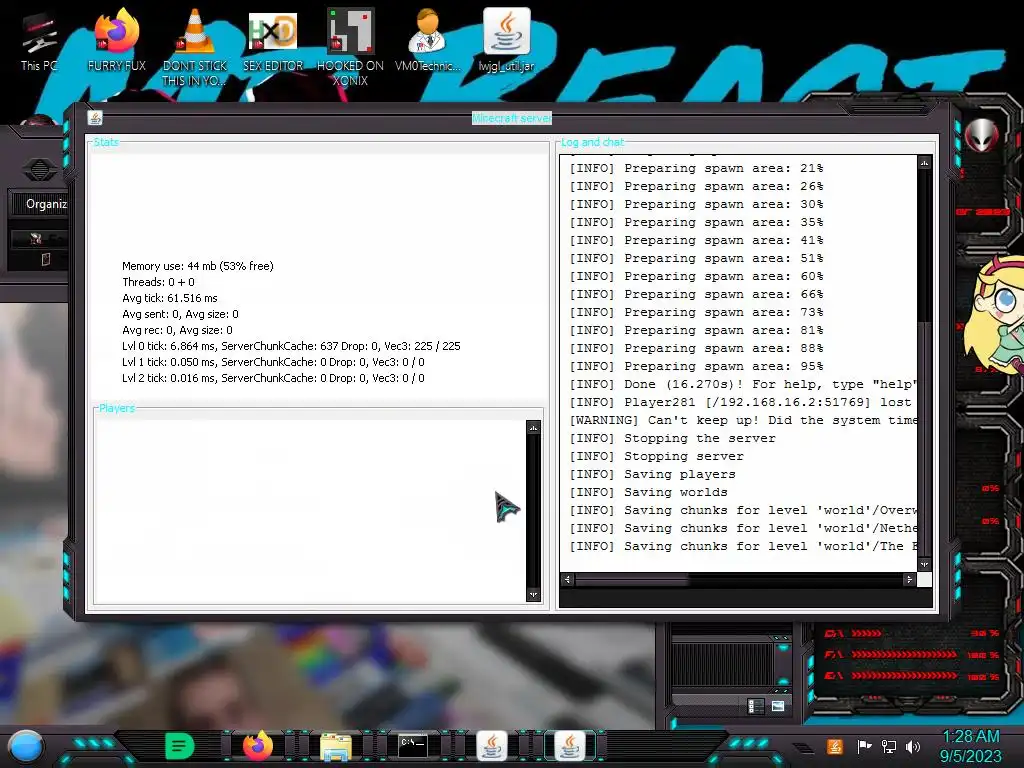Open the Command Prompt taskbar button
This screenshot has height=768, width=1024.
[413, 745]
